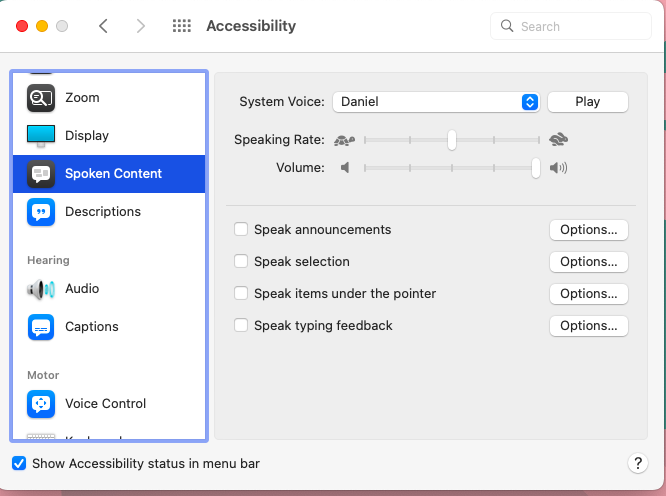This screenshot has width=666, height=496.
Task: Enable Speak selection checkbox
Action: [x=241, y=262]
